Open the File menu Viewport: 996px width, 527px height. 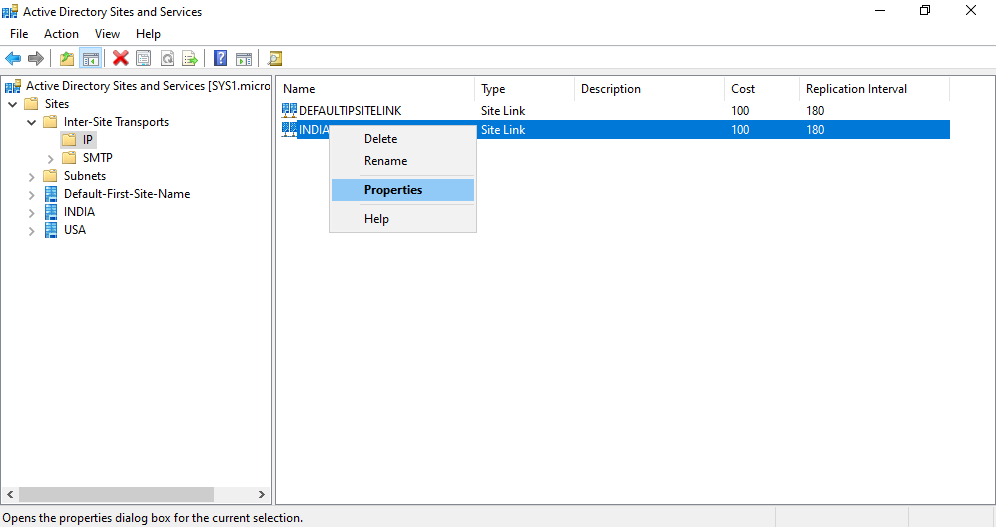click(19, 34)
